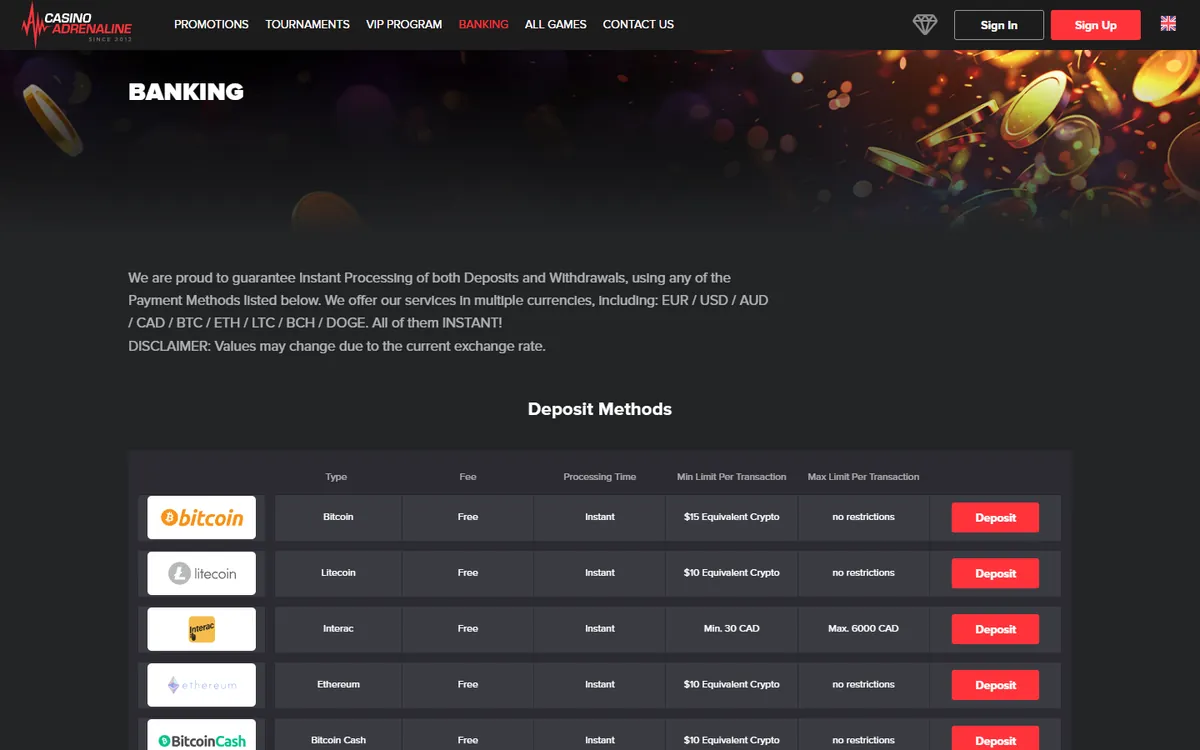
Task: Click the "$15 Equivalent Crypto" cell
Action: click(x=732, y=517)
